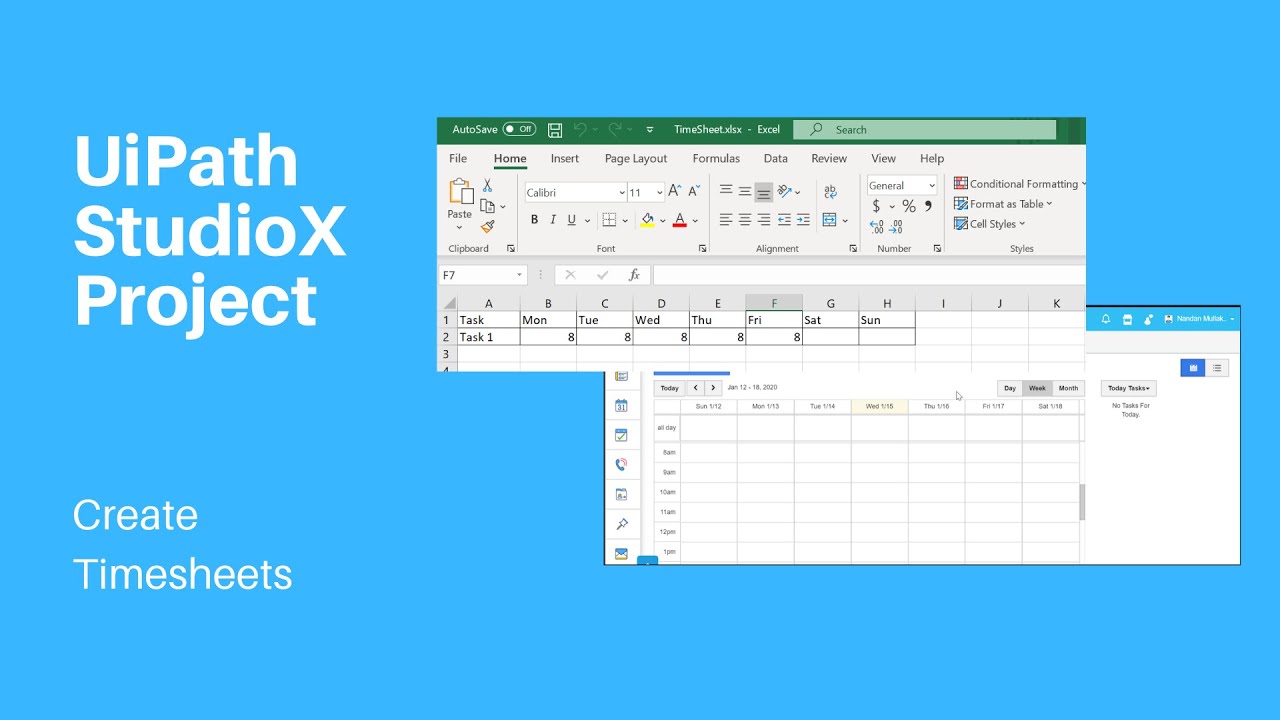1280x720 pixels.
Task: Toggle Italic formatting
Action: coord(553,220)
